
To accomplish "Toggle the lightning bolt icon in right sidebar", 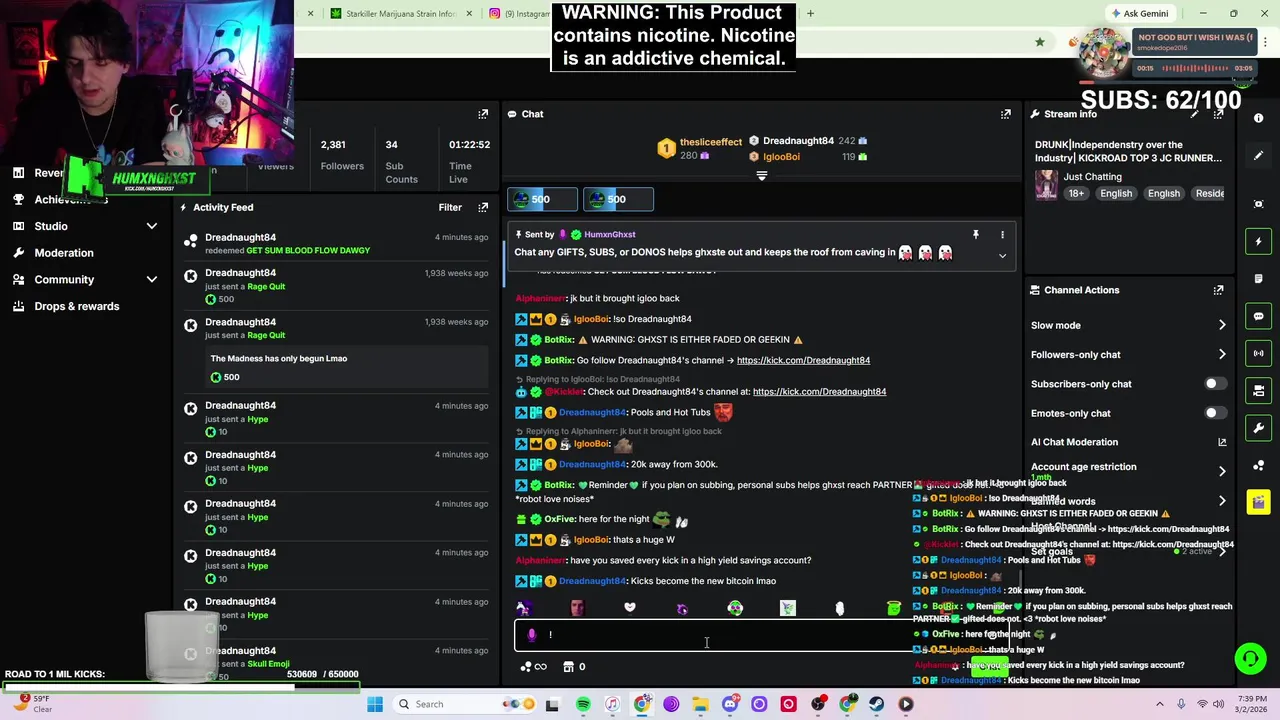I will (1258, 241).
